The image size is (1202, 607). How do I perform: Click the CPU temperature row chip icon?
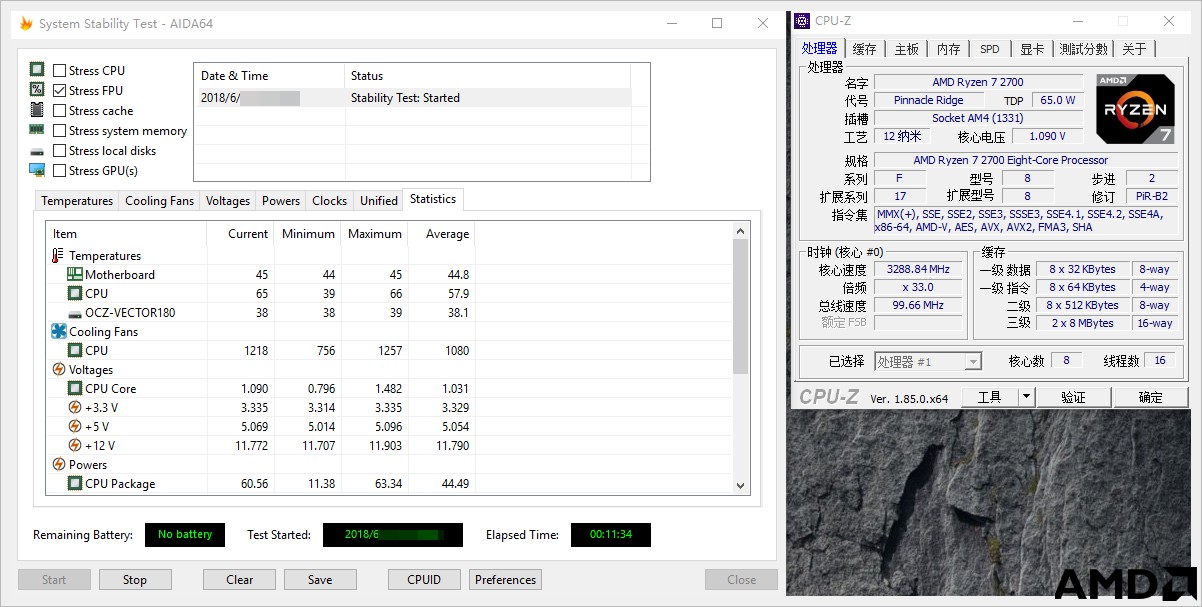[75, 294]
